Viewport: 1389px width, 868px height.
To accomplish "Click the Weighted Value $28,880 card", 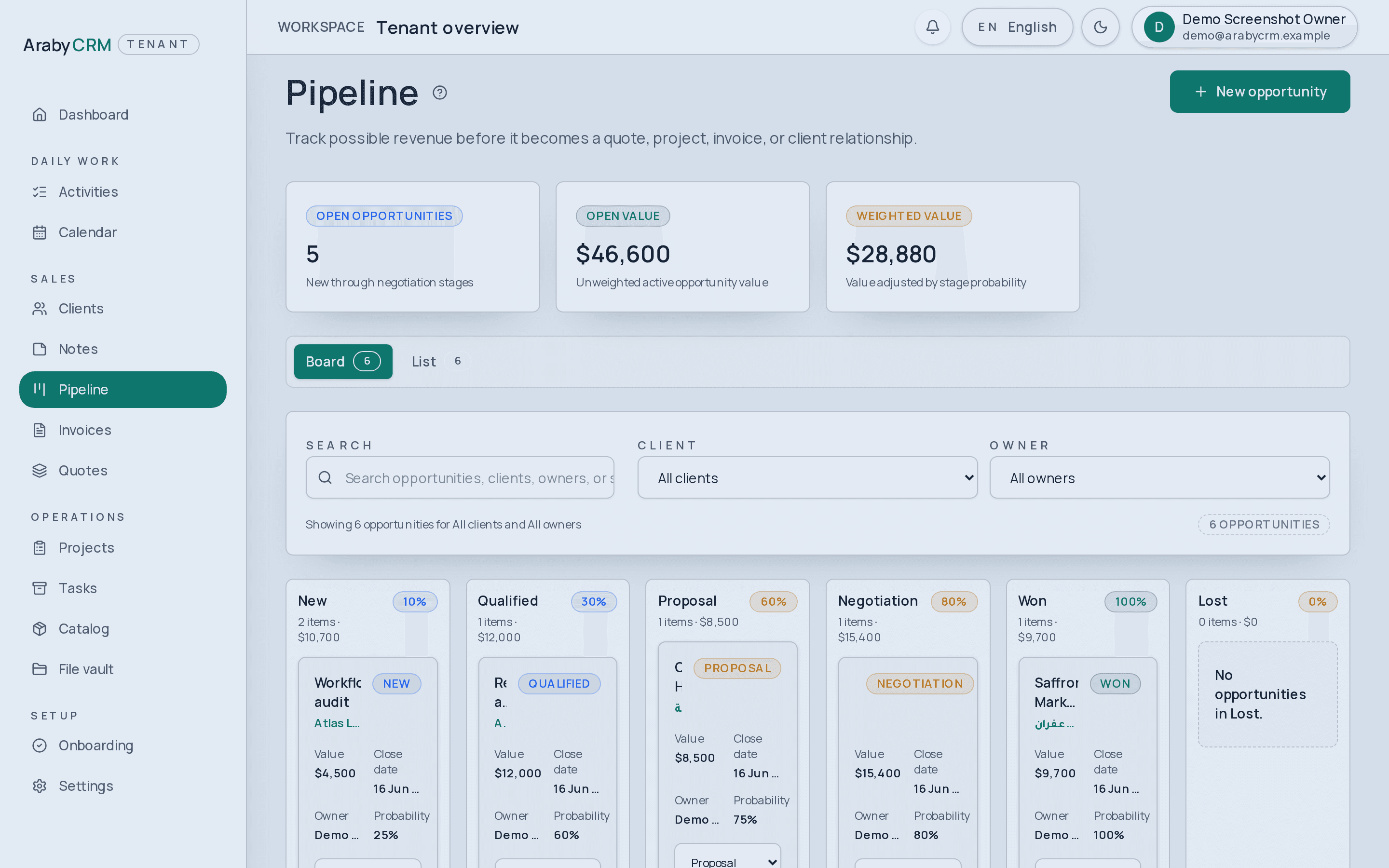I will point(952,247).
